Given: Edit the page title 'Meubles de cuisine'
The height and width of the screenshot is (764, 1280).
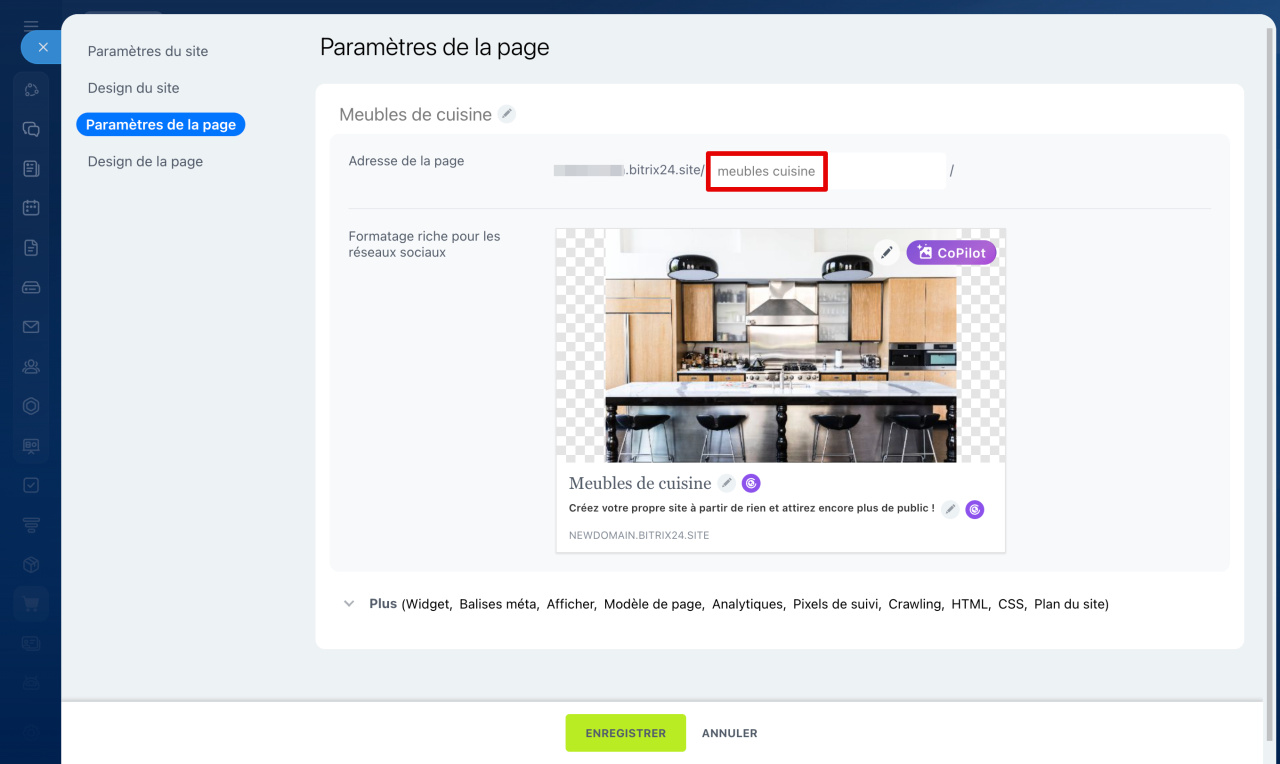Looking at the screenshot, I should 506,113.
